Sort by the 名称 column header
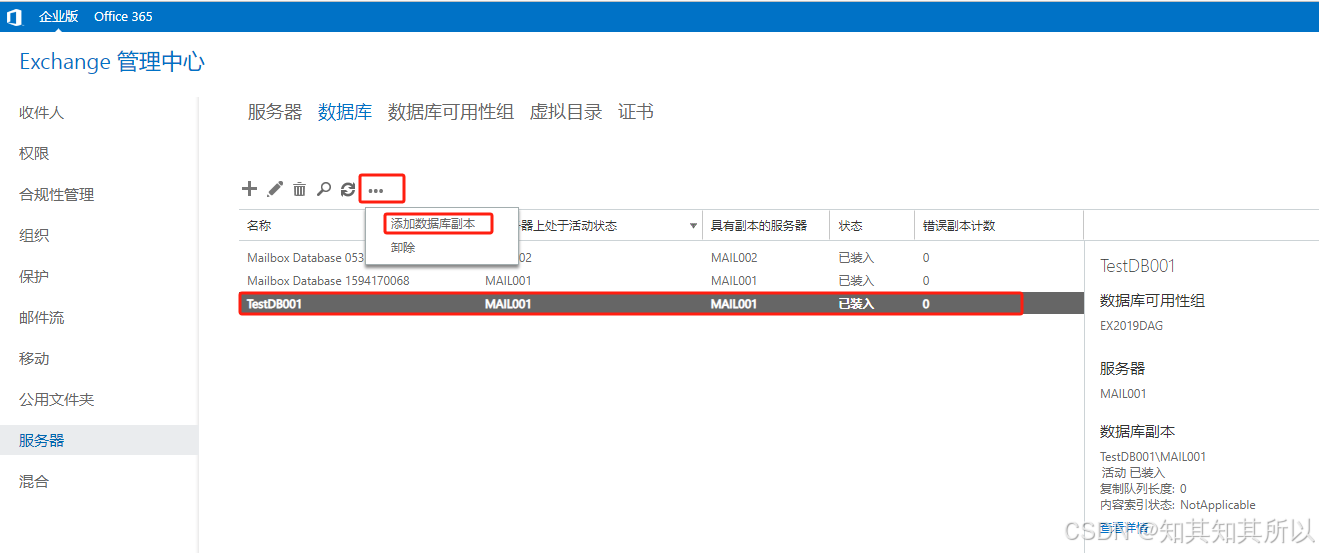The image size is (1319, 553). 259,226
